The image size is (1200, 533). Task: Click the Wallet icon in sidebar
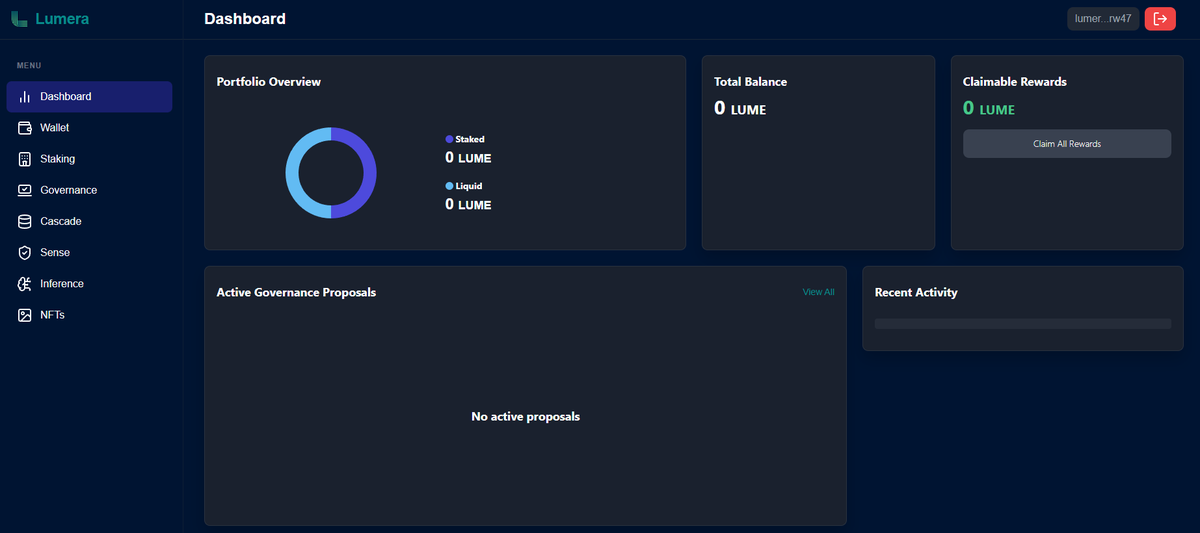tap(25, 128)
